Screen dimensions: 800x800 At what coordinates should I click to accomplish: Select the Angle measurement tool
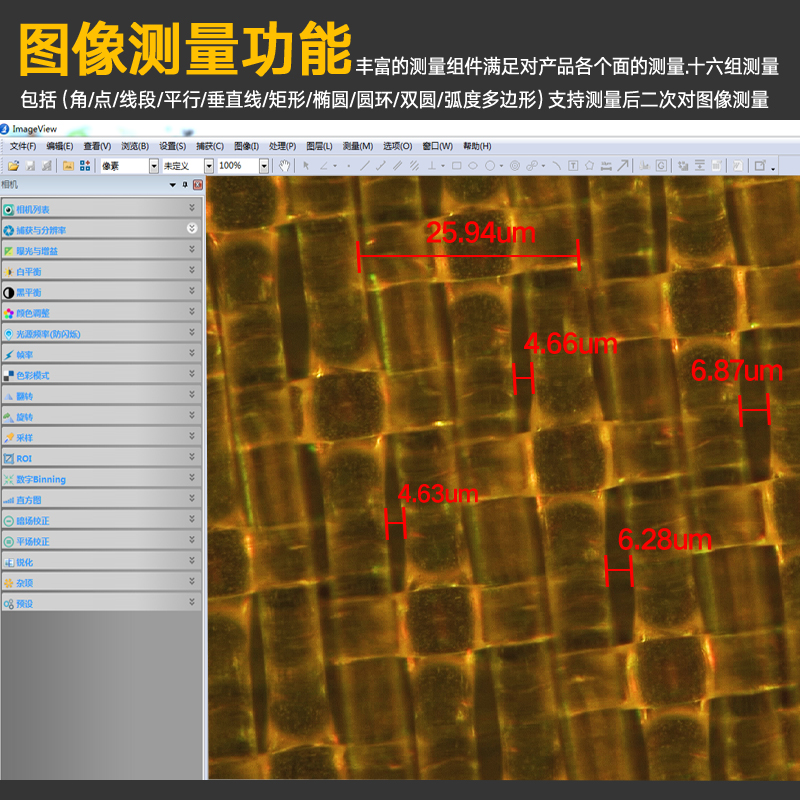tap(323, 166)
